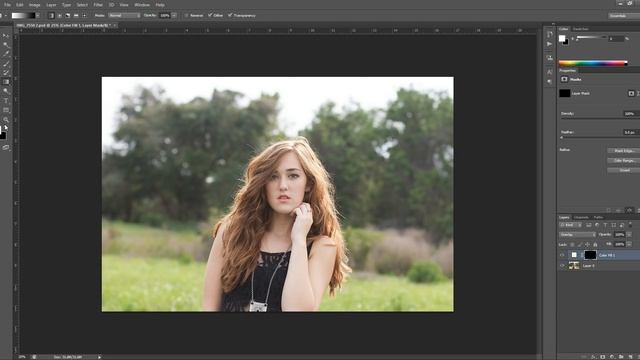
Task: Filter layers by type layers icon
Action: (x=605, y=225)
